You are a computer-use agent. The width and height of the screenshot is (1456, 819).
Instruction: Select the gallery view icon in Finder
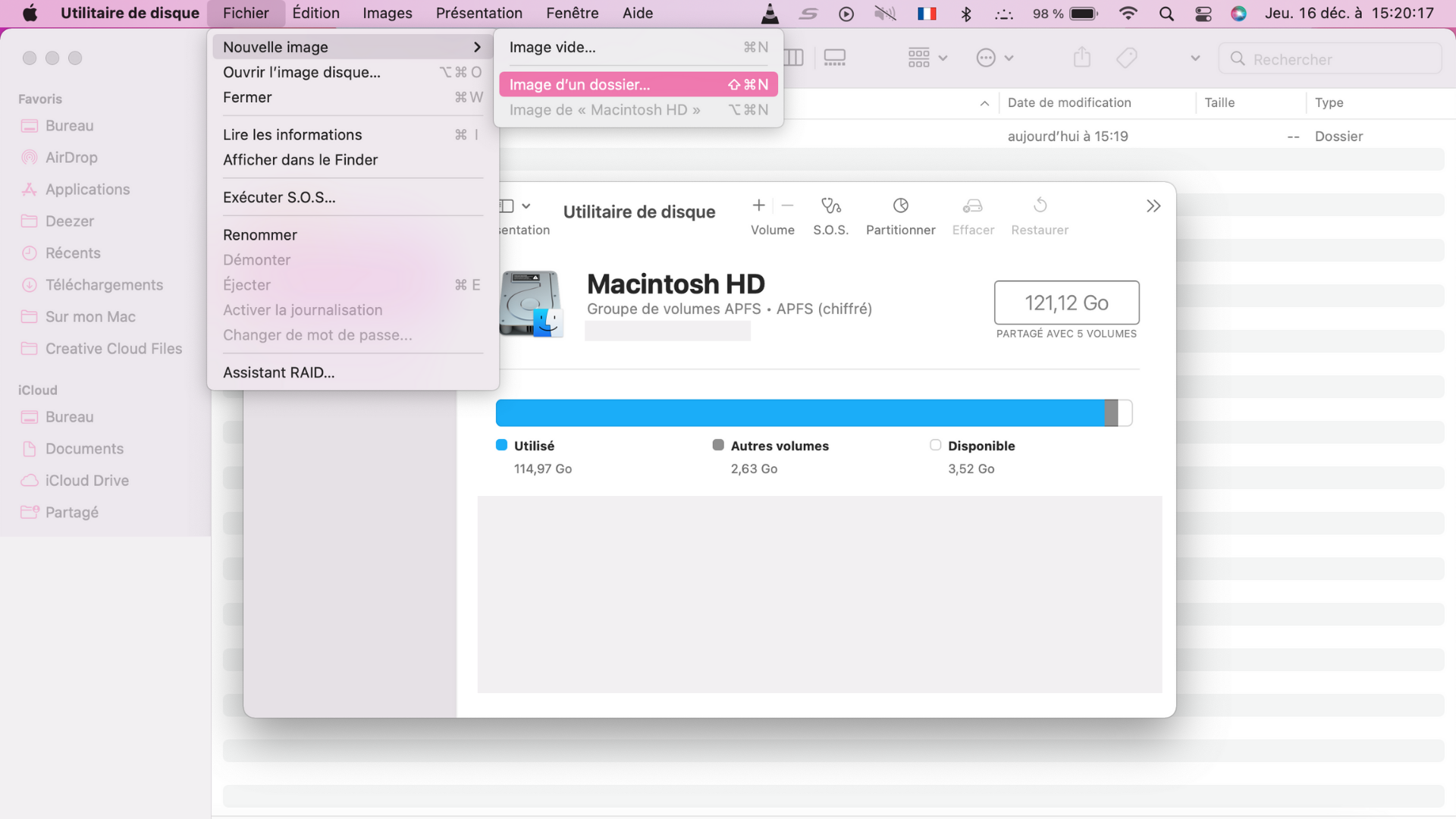835,58
